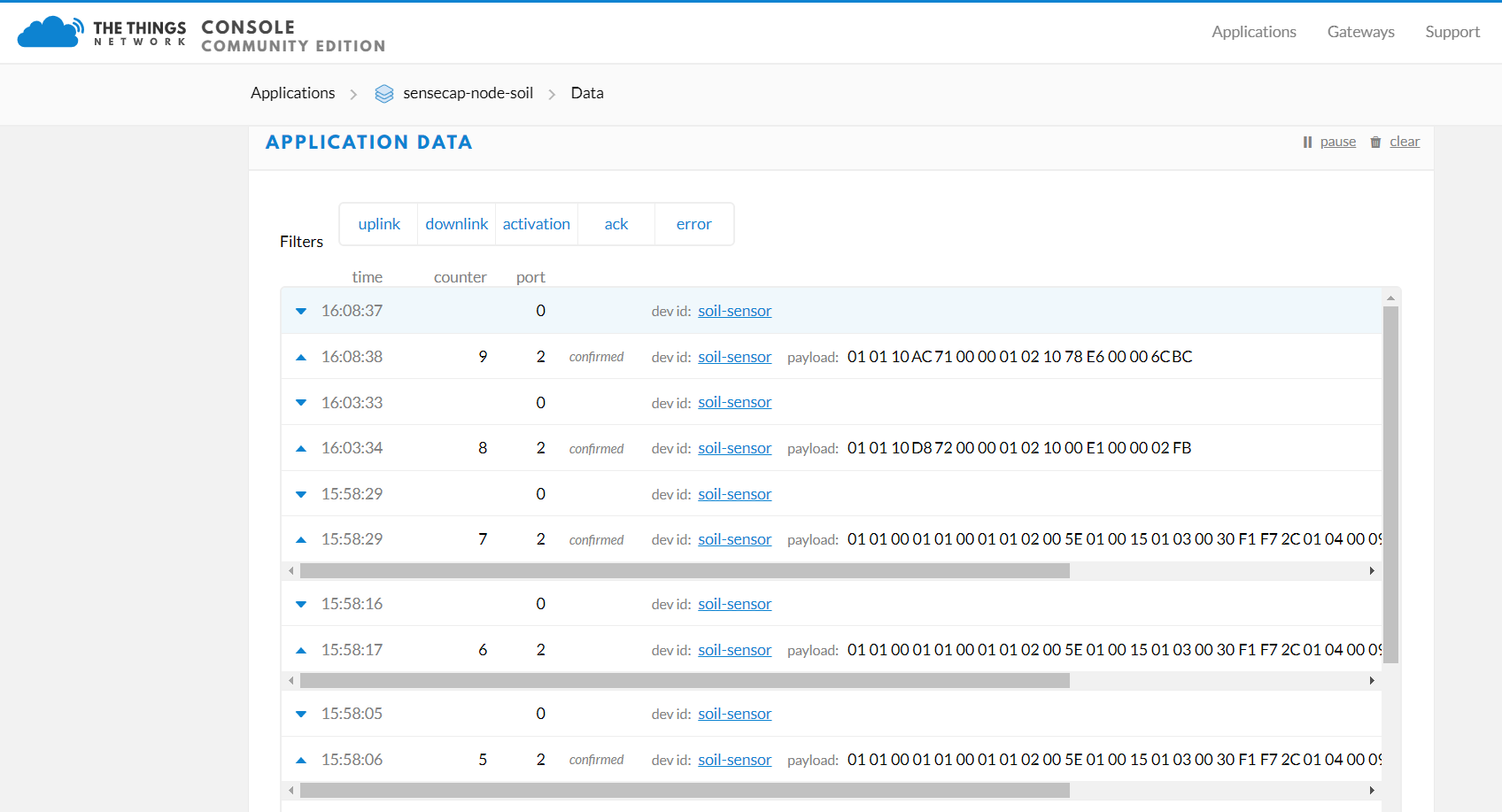Open soil-sensor link in 15:58:06 row
The width and height of the screenshot is (1502, 812).
tap(734, 760)
